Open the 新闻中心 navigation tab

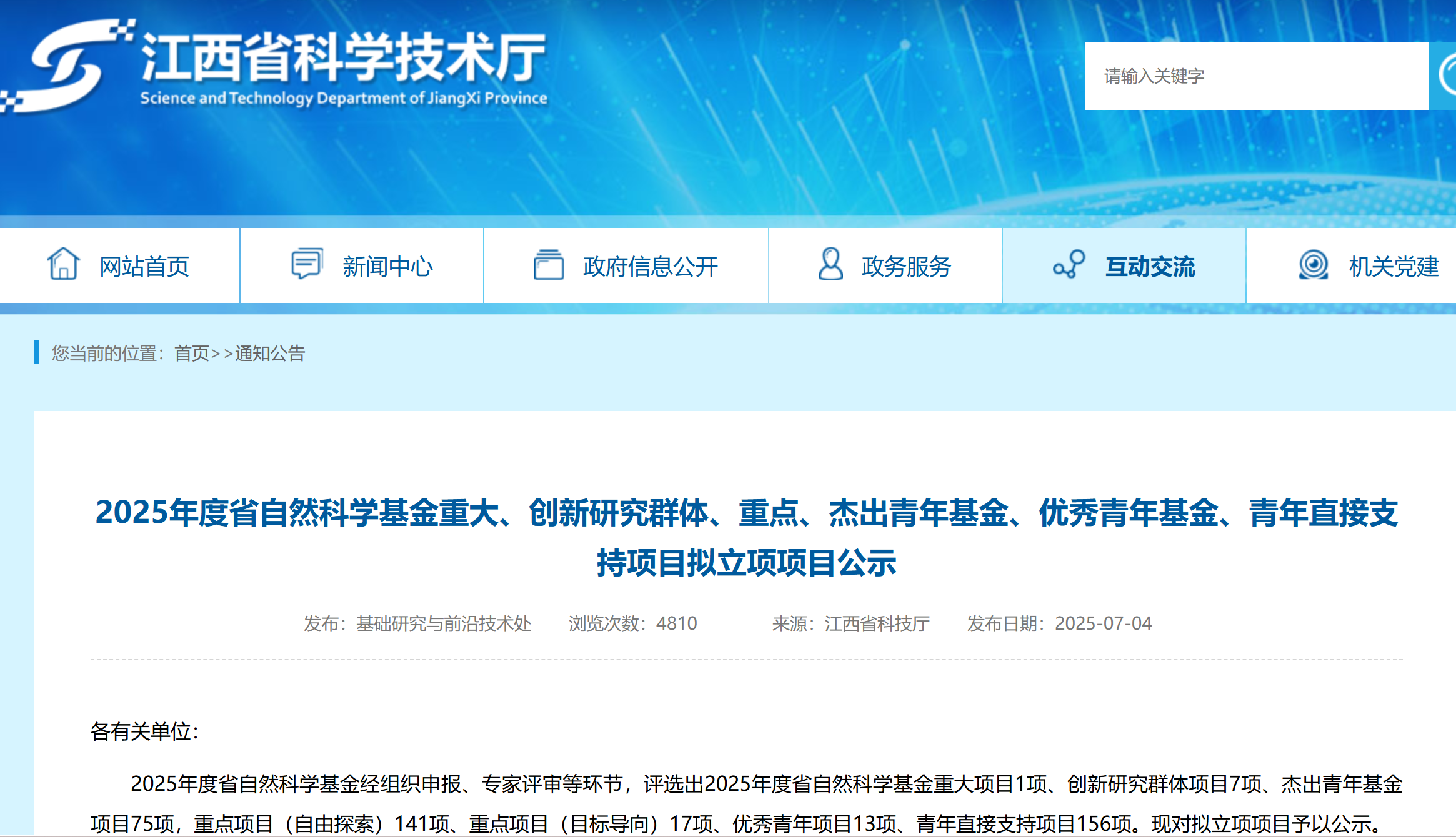click(x=387, y=267)
